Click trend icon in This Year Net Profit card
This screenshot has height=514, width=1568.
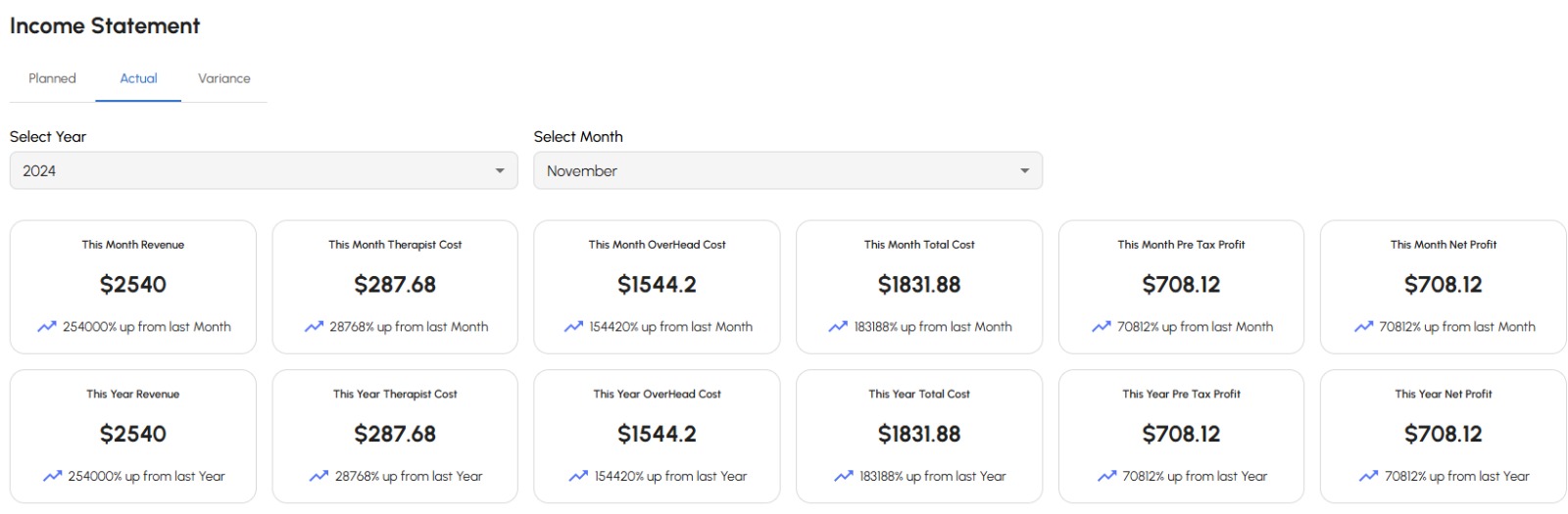1369,477
